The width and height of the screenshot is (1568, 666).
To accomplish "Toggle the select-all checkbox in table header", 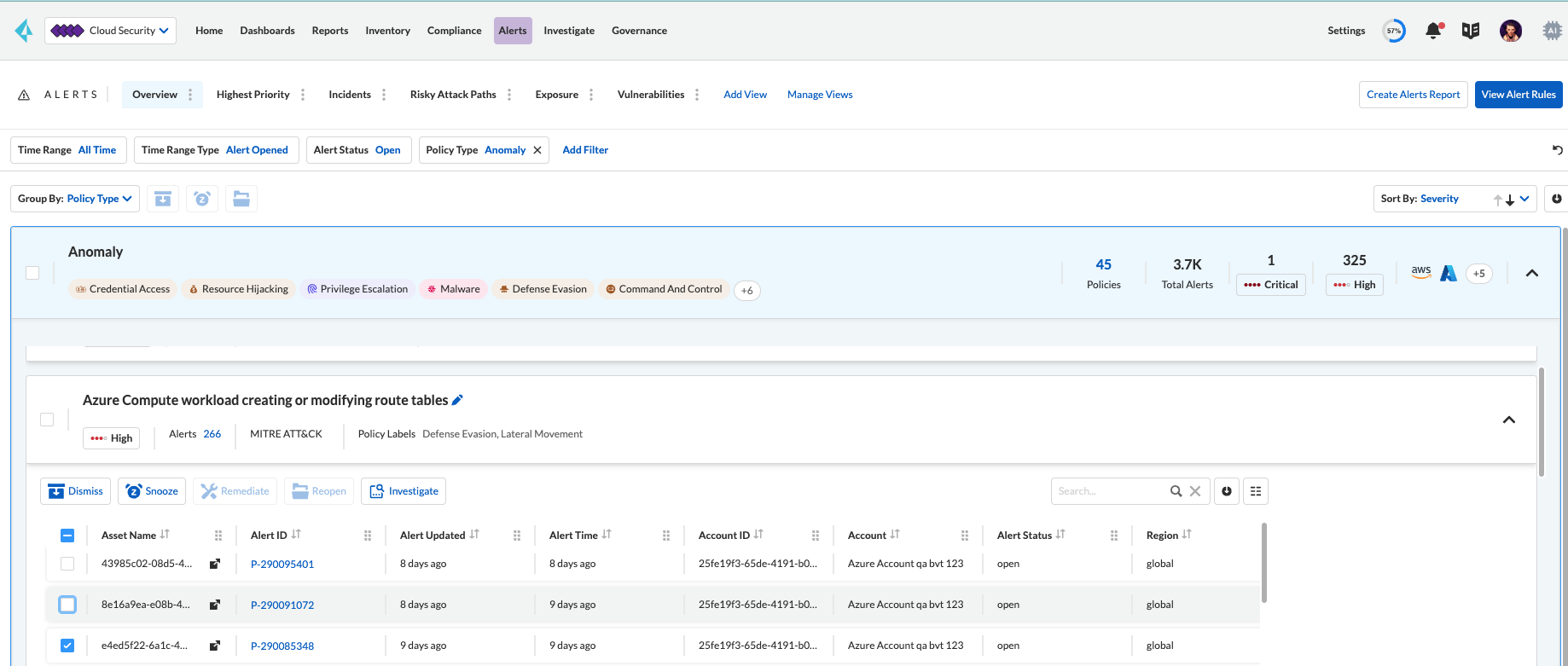I will tap(67, 536).
